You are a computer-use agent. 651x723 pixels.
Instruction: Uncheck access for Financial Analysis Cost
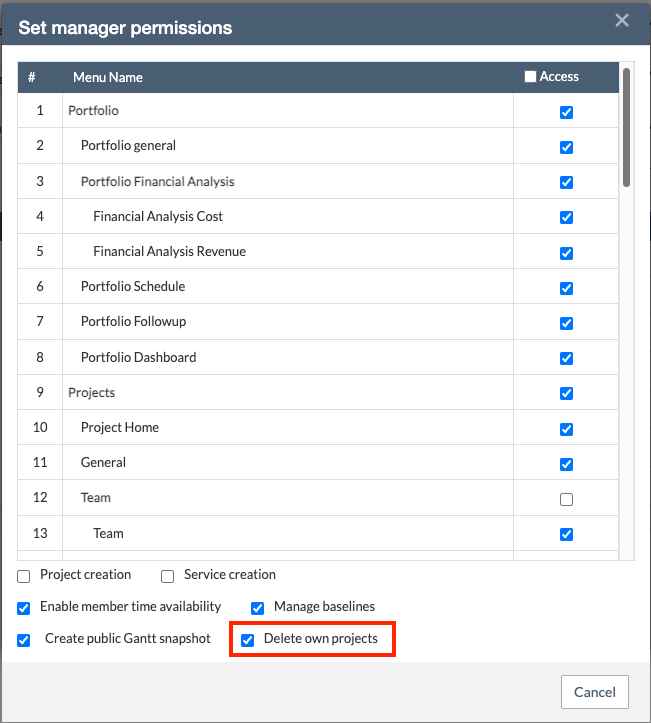click(566, 217)
